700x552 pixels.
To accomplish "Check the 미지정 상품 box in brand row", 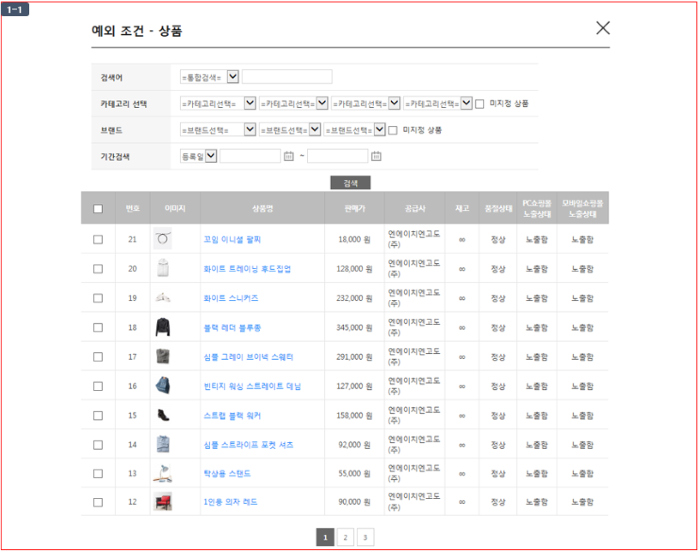I will point(393,130).
